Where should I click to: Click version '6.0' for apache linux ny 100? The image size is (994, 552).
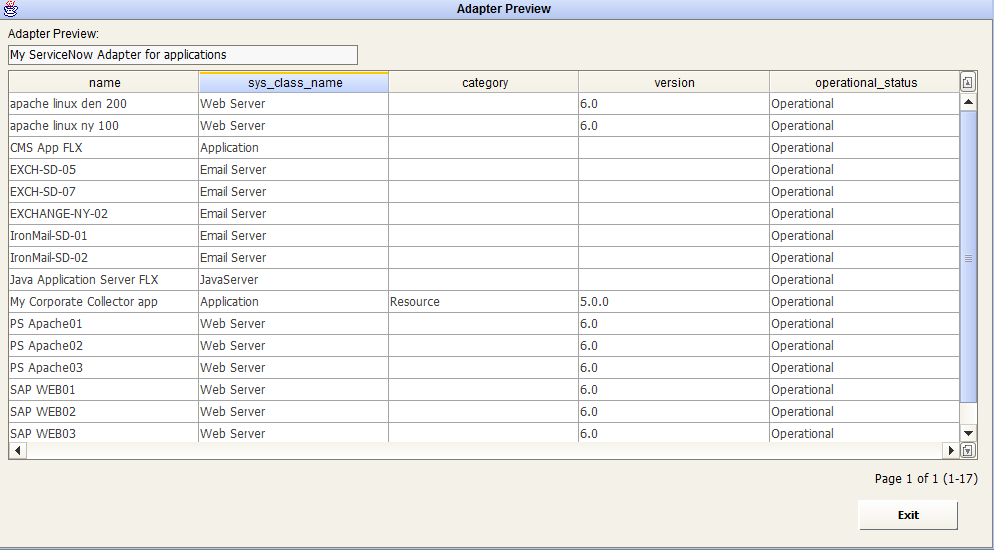click(x=674, y=125)
